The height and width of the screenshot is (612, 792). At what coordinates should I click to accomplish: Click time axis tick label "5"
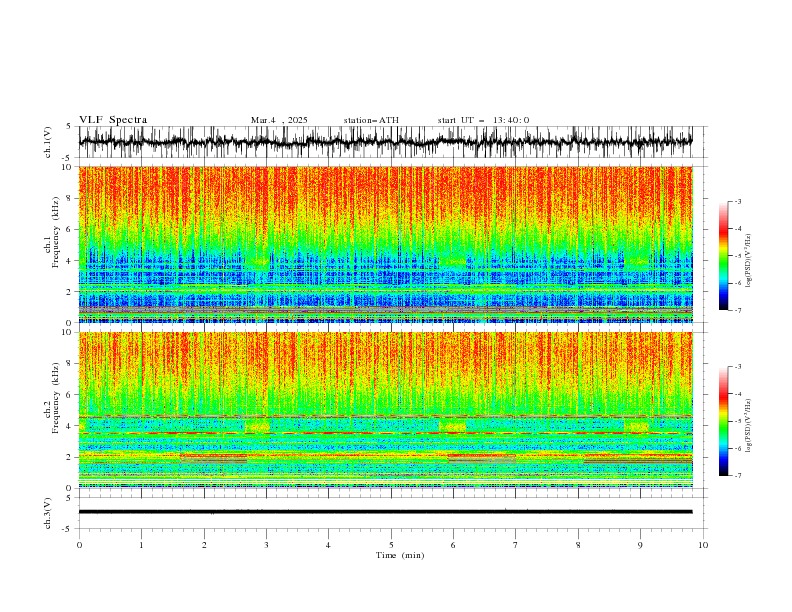point(391,545)
